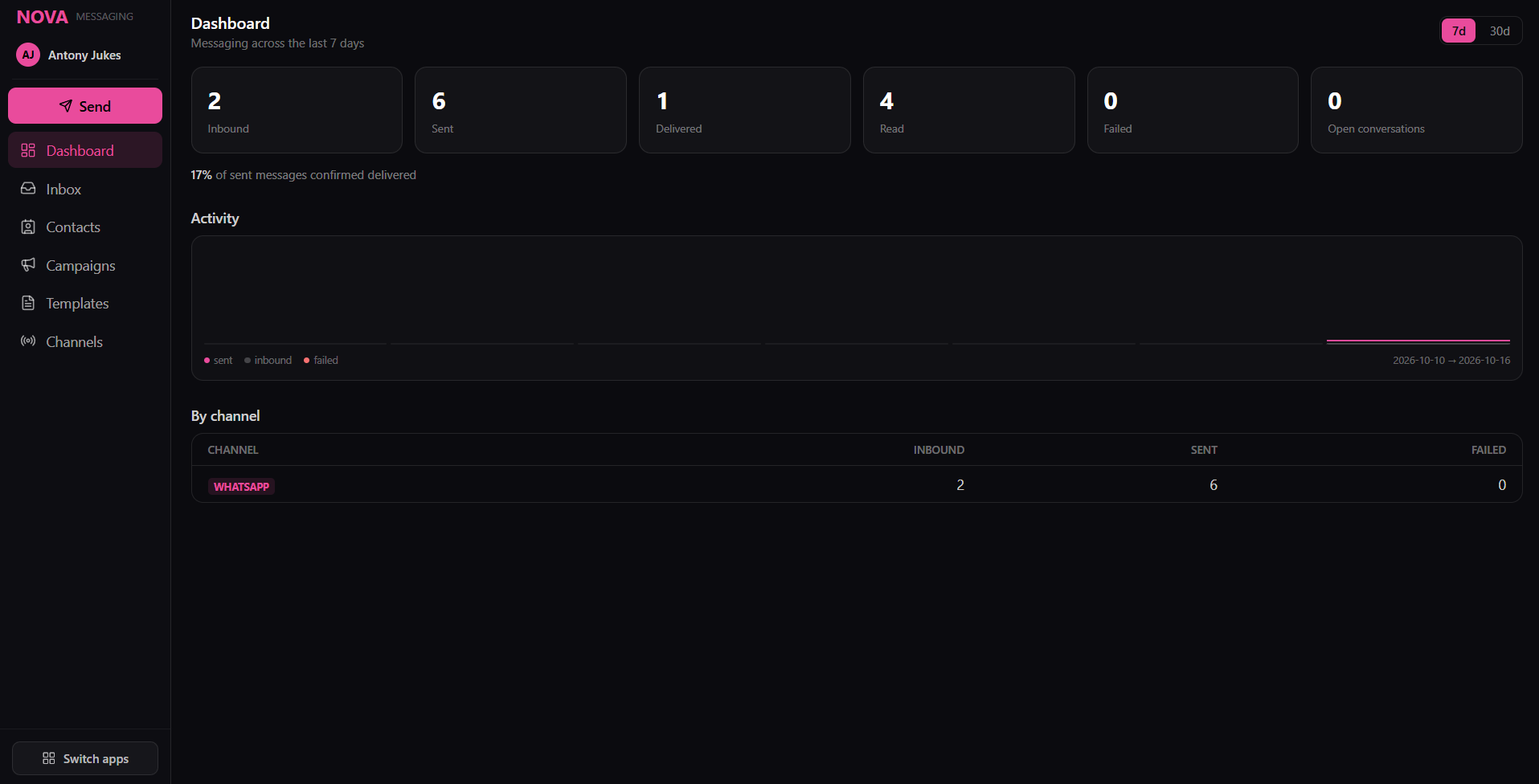Open the Channels page

coord(85,341)
